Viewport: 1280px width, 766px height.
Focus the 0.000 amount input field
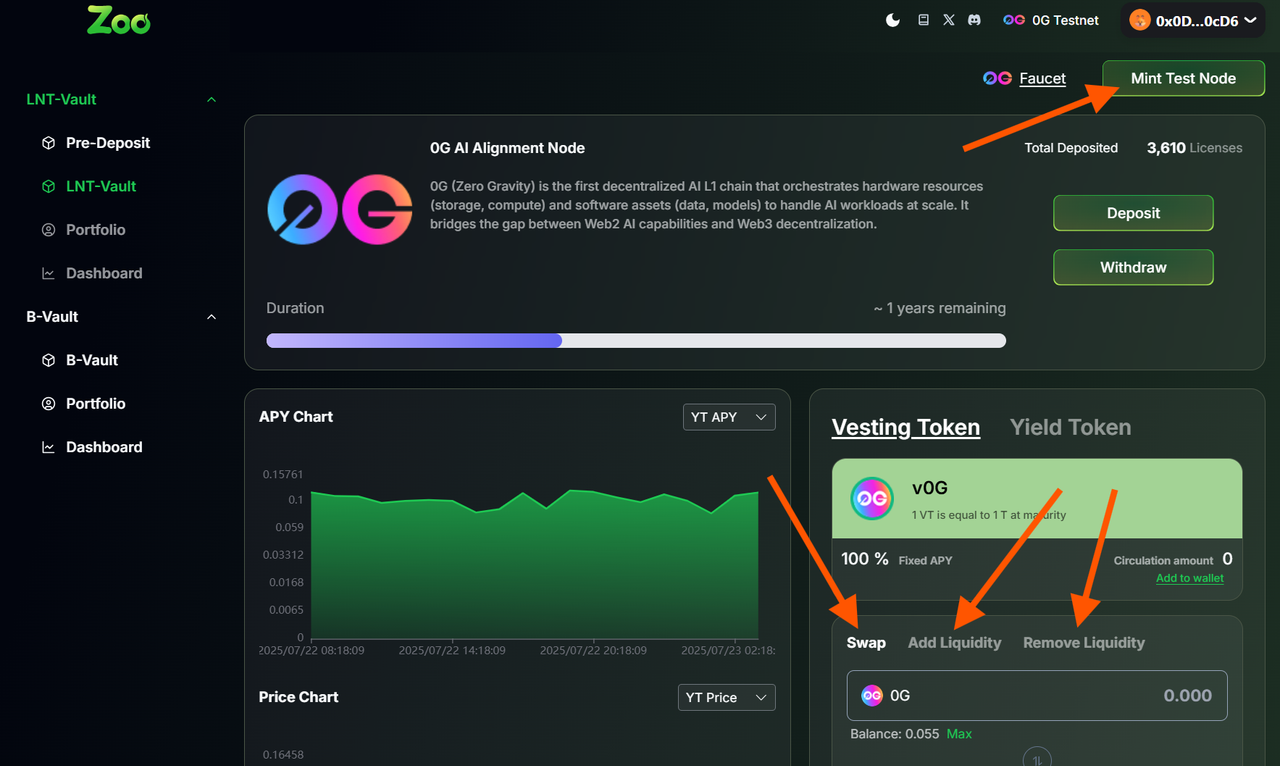(1037, 696)
